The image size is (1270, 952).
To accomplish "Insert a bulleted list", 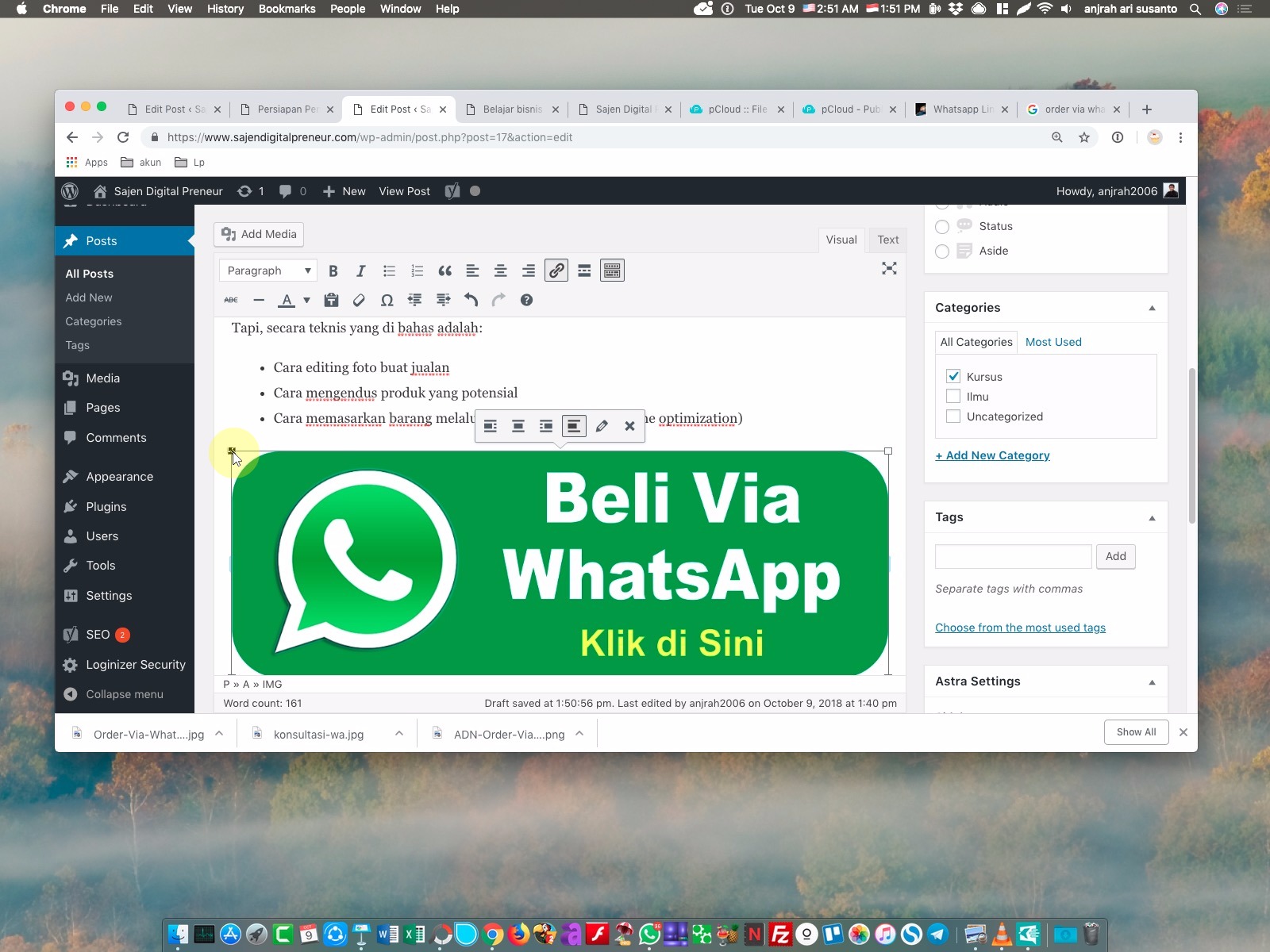I will pos(389,271).
